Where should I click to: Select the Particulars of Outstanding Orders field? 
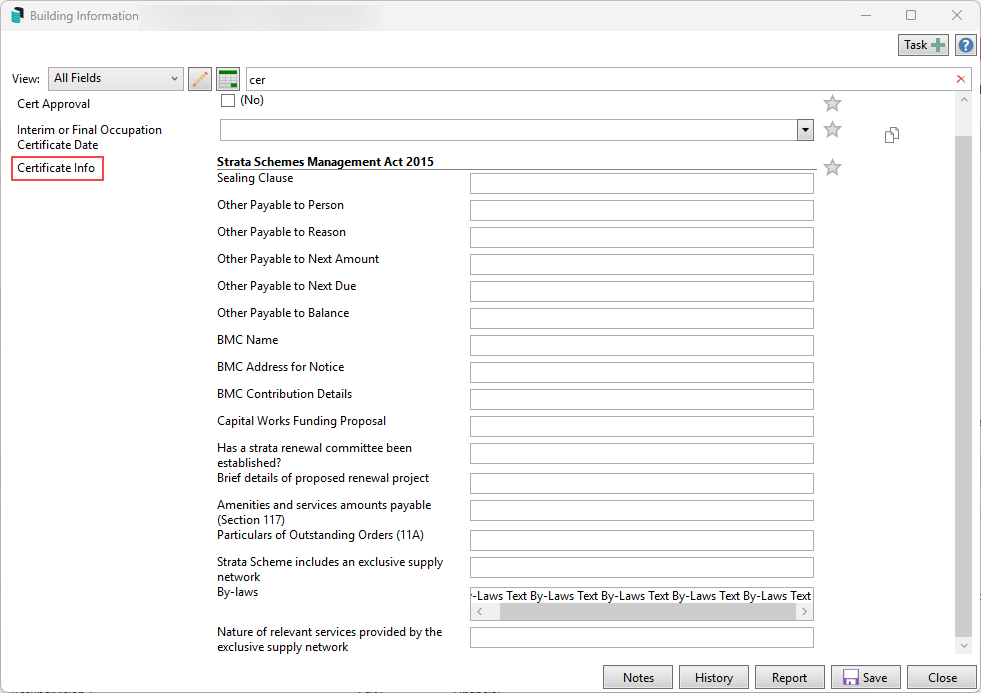641,540
